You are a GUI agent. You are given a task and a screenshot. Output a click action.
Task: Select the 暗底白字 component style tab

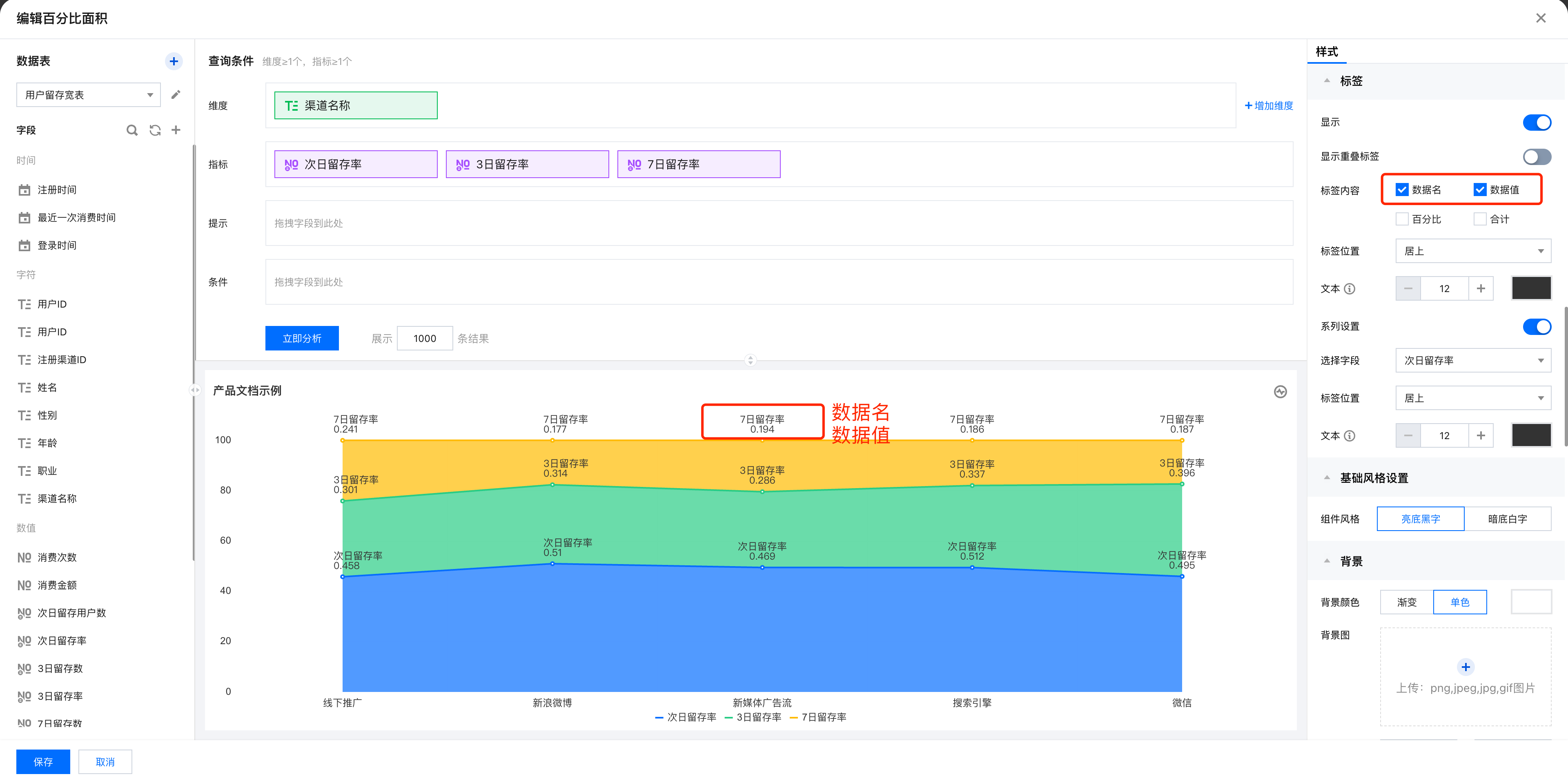click(1507, 519)
